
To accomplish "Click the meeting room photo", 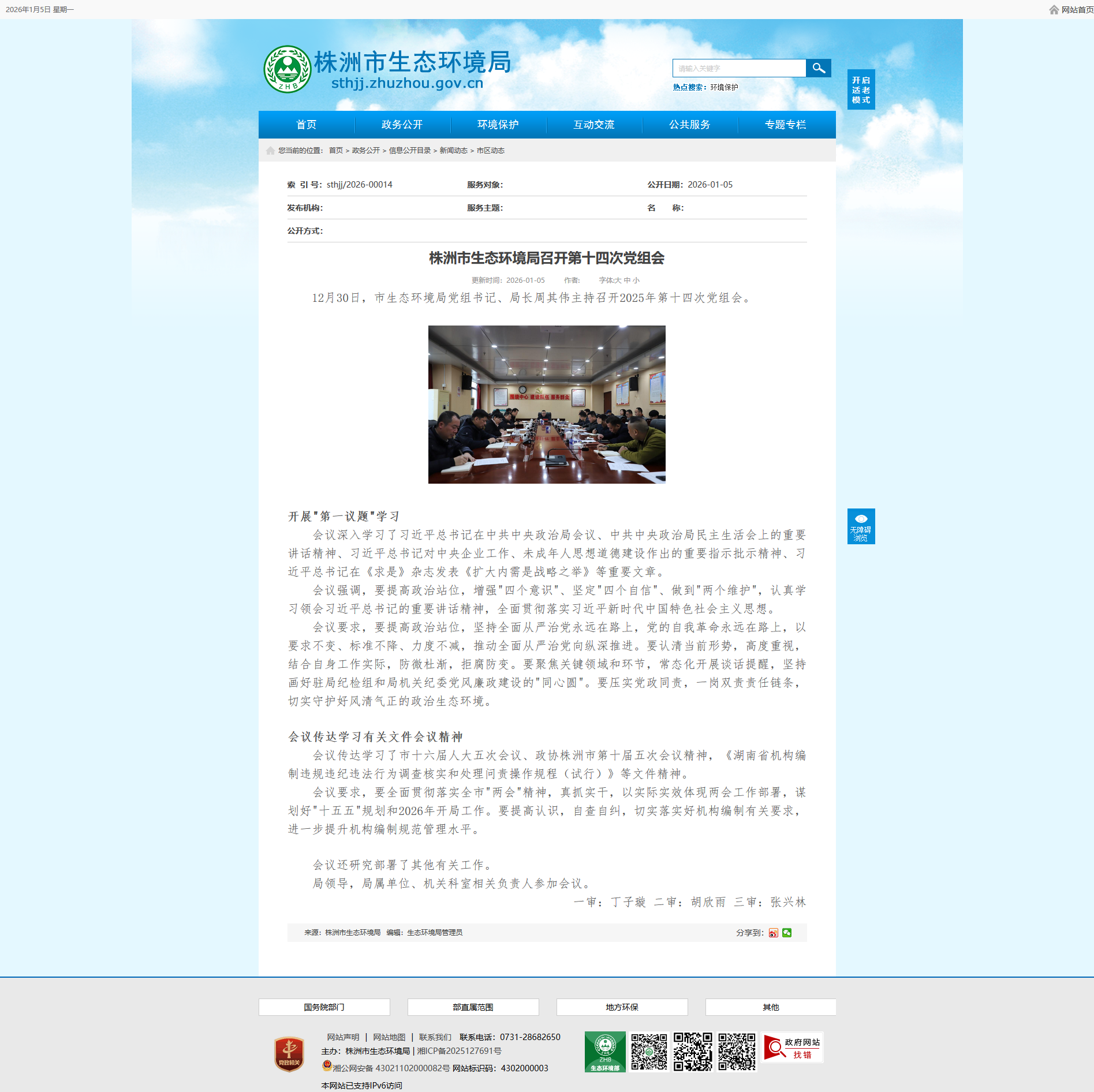I will 547,405.
